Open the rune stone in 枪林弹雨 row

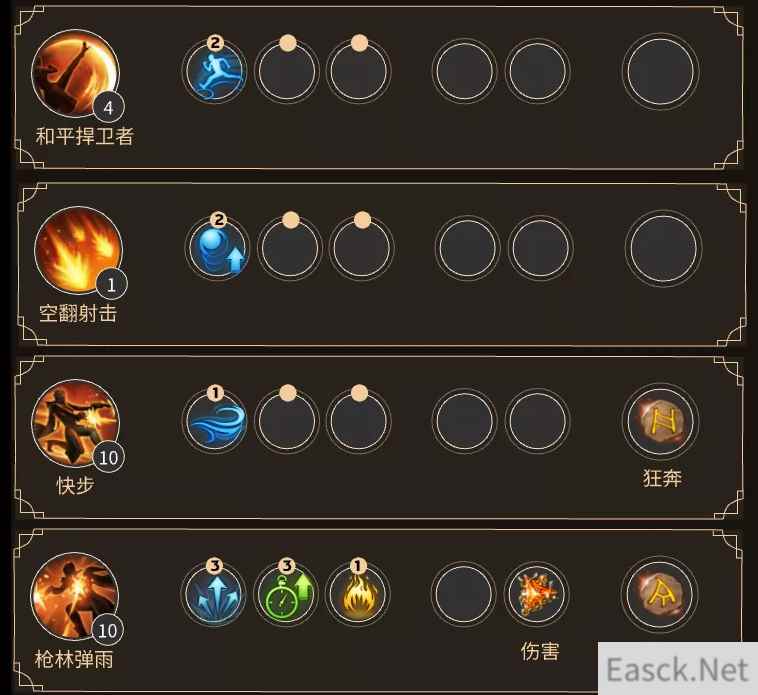[x=659, y=594]
